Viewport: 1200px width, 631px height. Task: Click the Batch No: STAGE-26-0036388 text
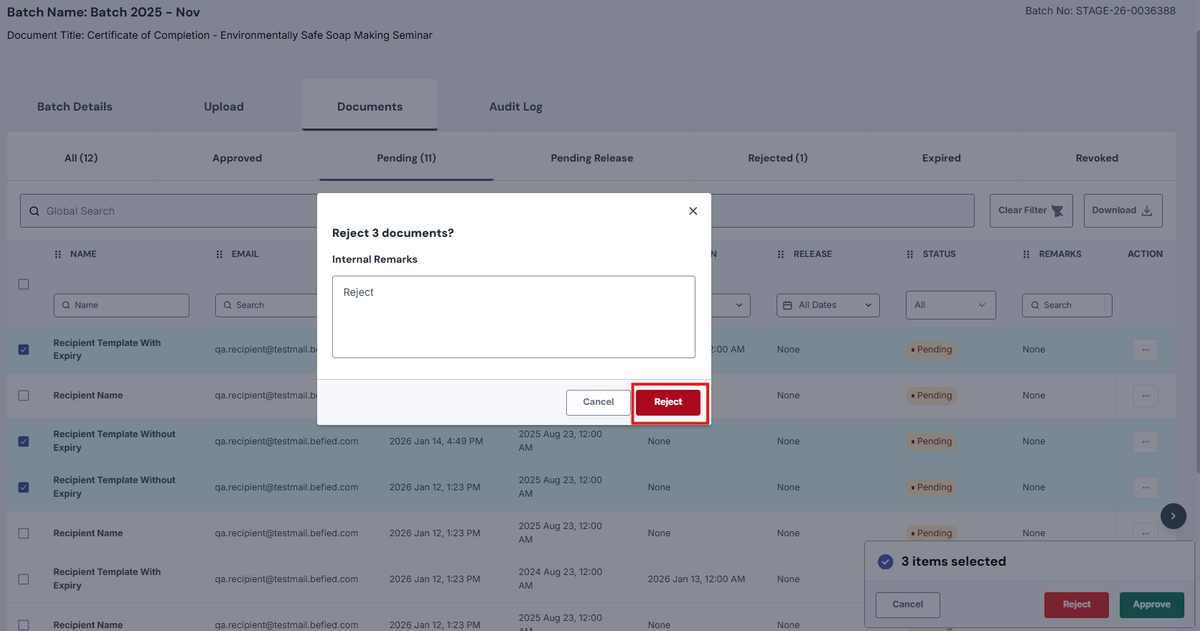tap(1100, 11)
